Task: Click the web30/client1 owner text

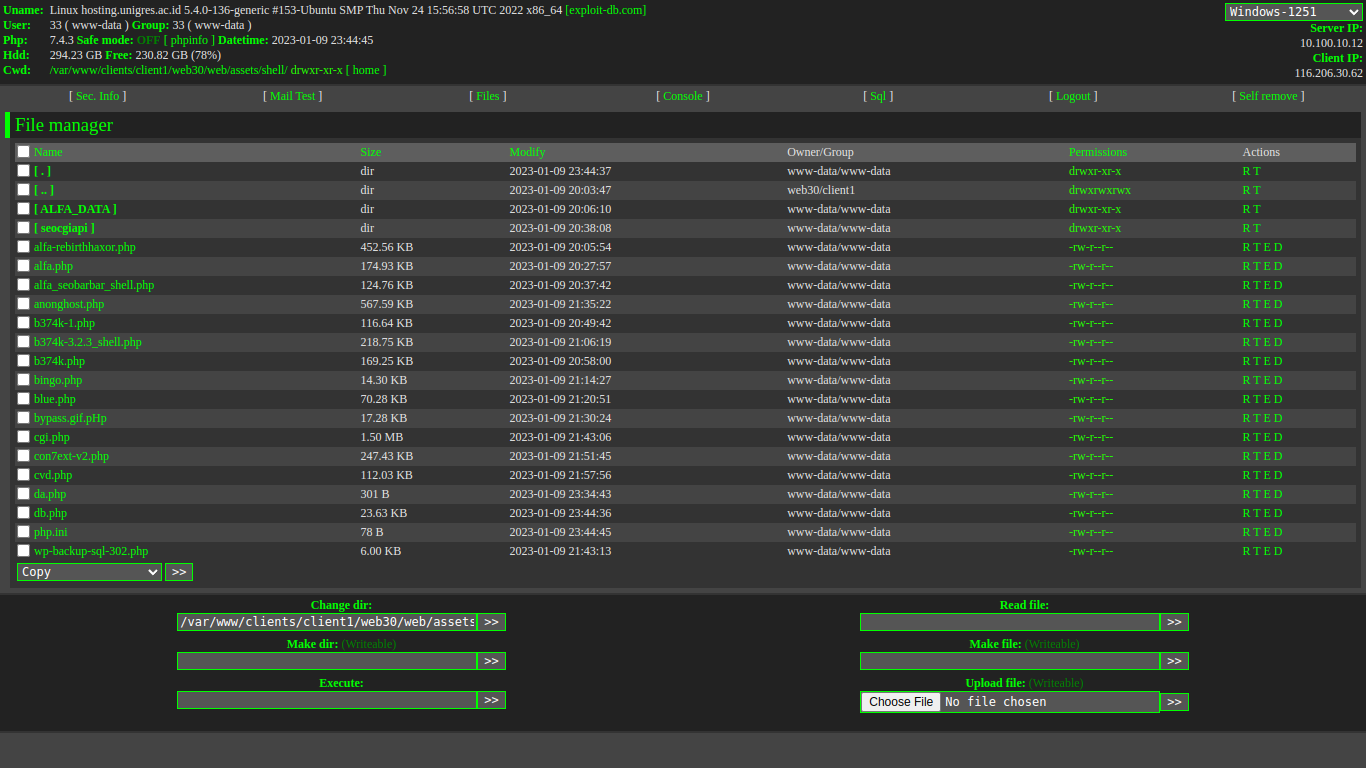Action: click(x=821, y=190)
